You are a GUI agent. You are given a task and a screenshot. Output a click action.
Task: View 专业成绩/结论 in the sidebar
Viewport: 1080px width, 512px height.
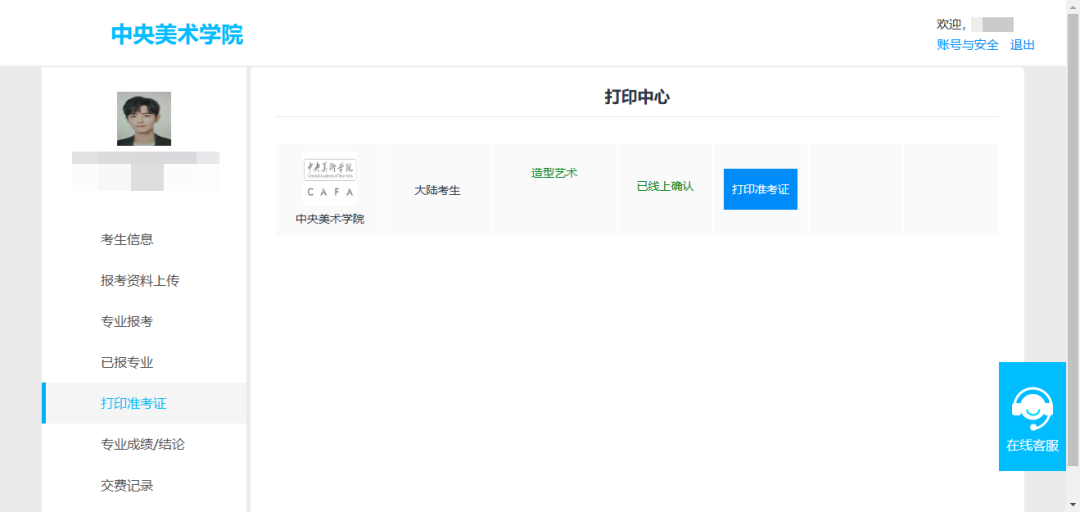point(143,445)
